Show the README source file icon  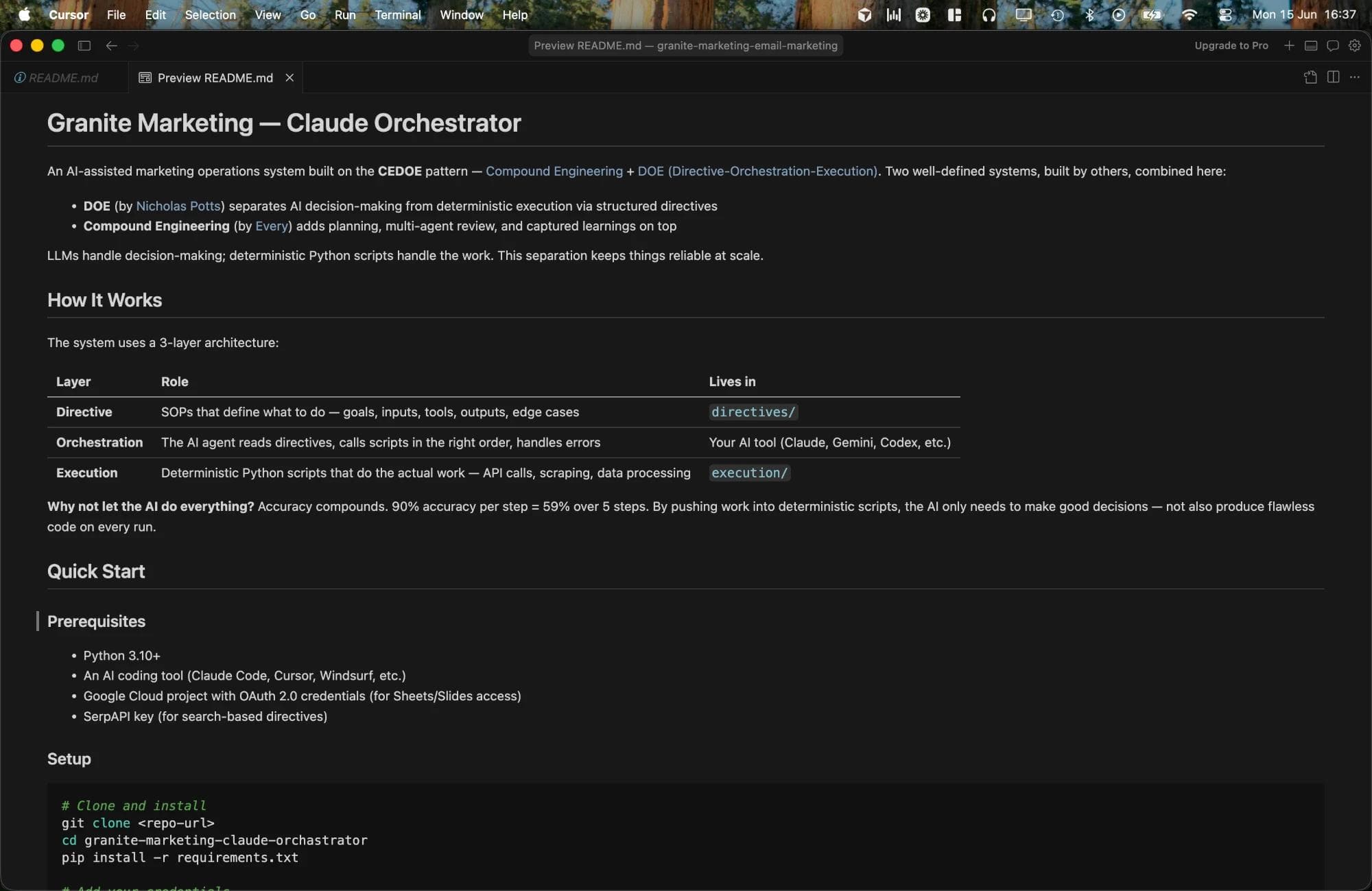pos(1310,77)
